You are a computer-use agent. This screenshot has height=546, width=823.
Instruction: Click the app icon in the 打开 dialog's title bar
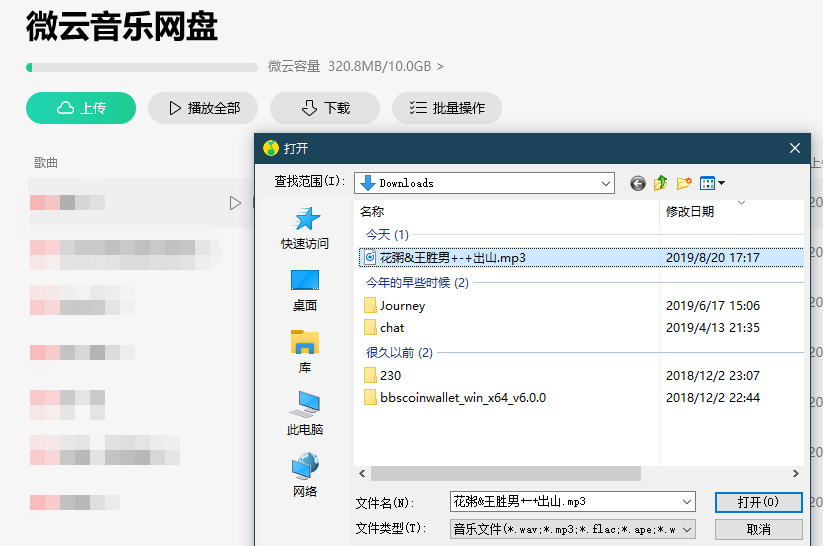tap(271, 148)
